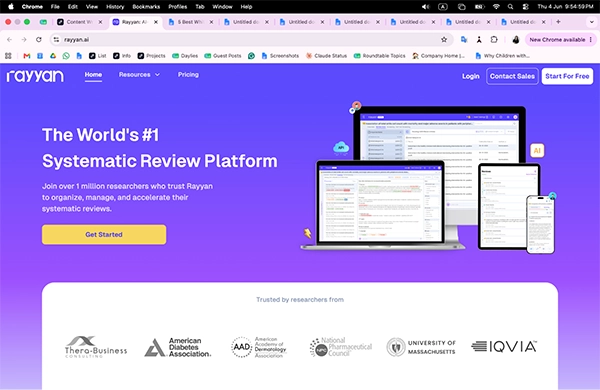The width and height of the screenshot is (600, 390).
Task: Click the Rayyan logo
Action: coord(35,76)
